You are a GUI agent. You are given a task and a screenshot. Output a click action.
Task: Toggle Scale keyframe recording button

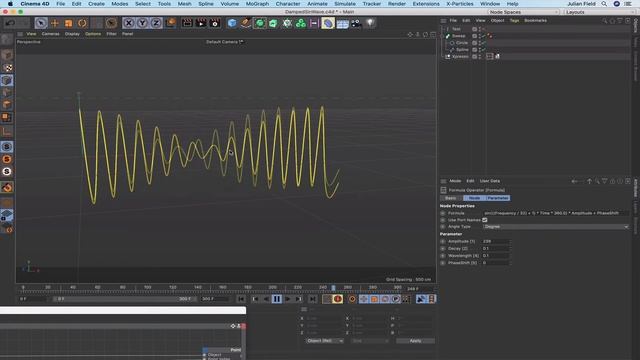tap(374, 299)
